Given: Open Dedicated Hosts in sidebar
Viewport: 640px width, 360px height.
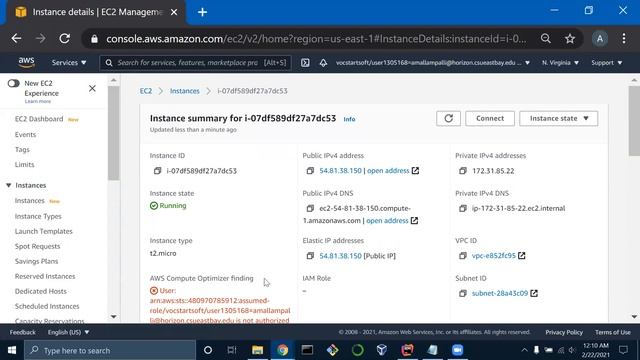Looking at the screenshot, I should [x=40, y=291].
